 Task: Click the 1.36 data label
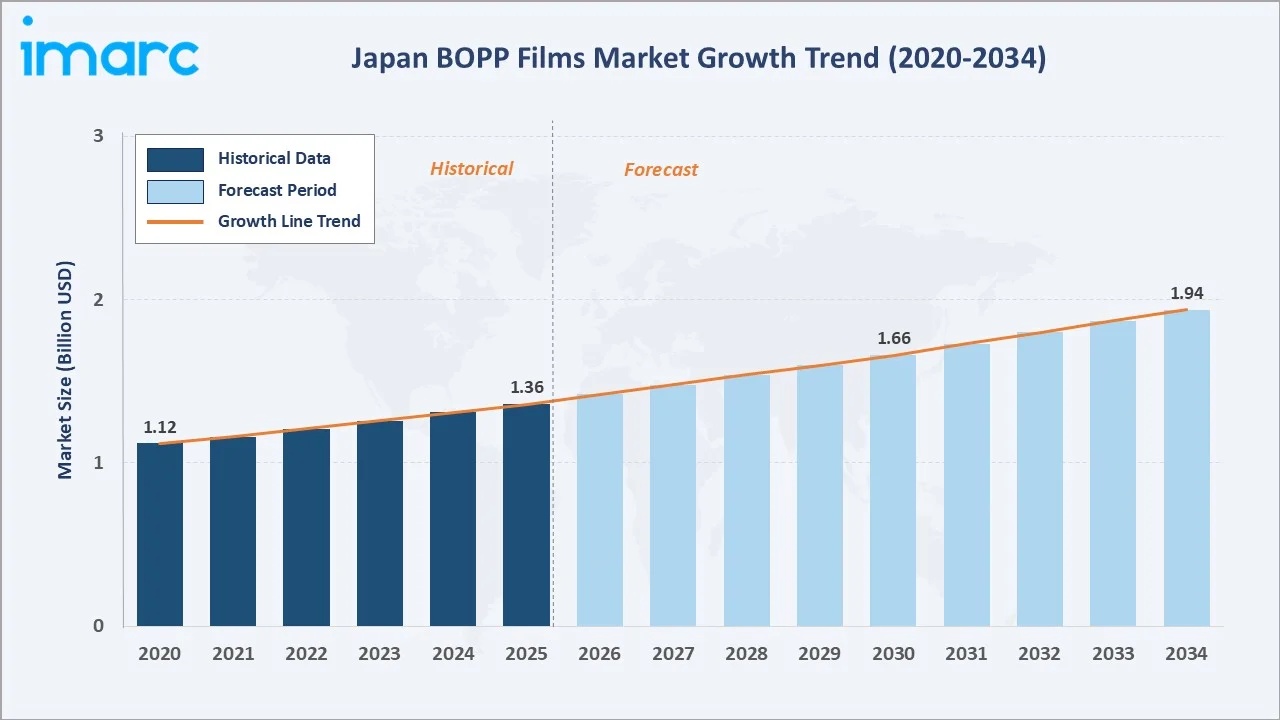click(x=527, y=388)
